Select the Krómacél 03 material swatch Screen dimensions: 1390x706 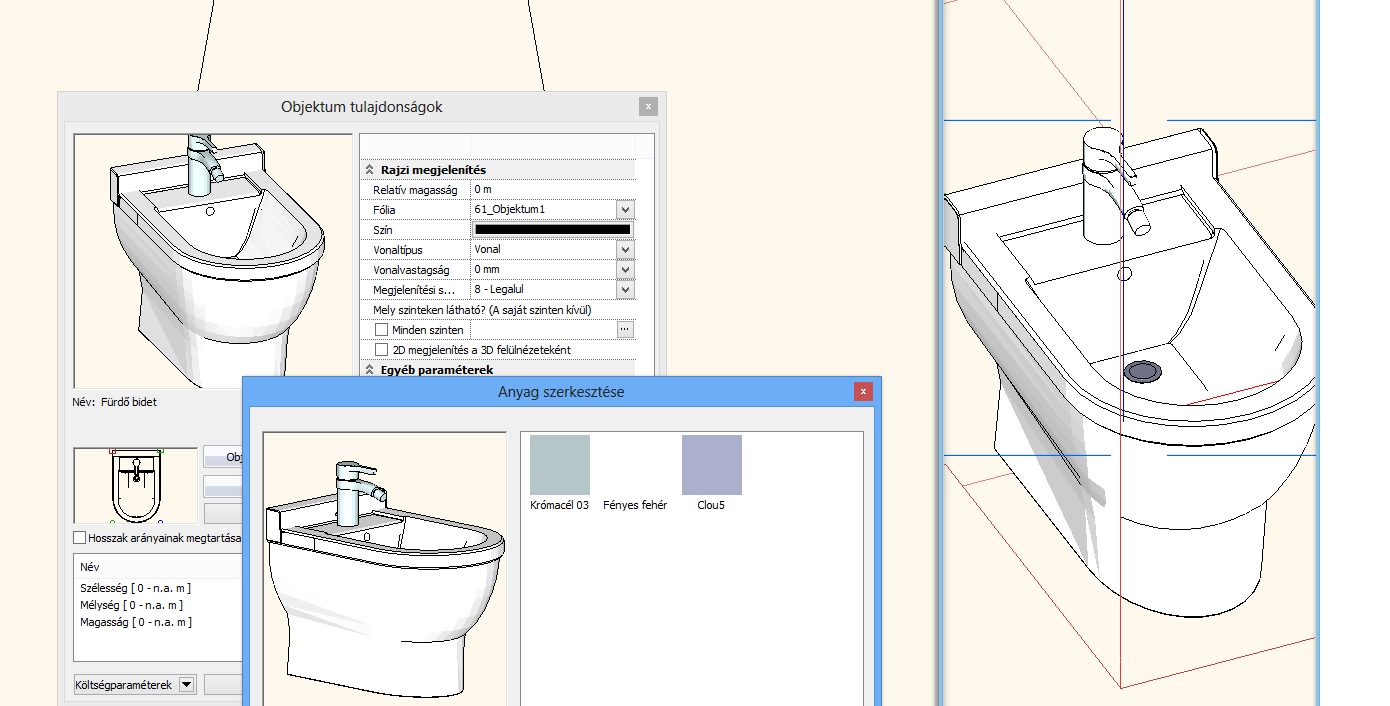(x=559, y=465)
